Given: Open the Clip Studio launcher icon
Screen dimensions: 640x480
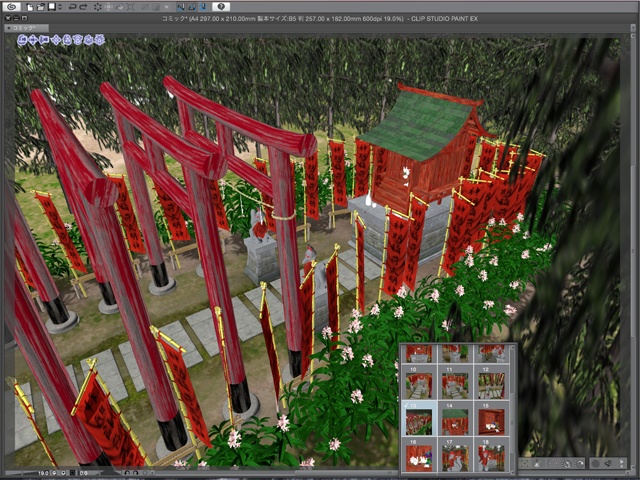Looking at the screenshot, I should click(12, 7).
